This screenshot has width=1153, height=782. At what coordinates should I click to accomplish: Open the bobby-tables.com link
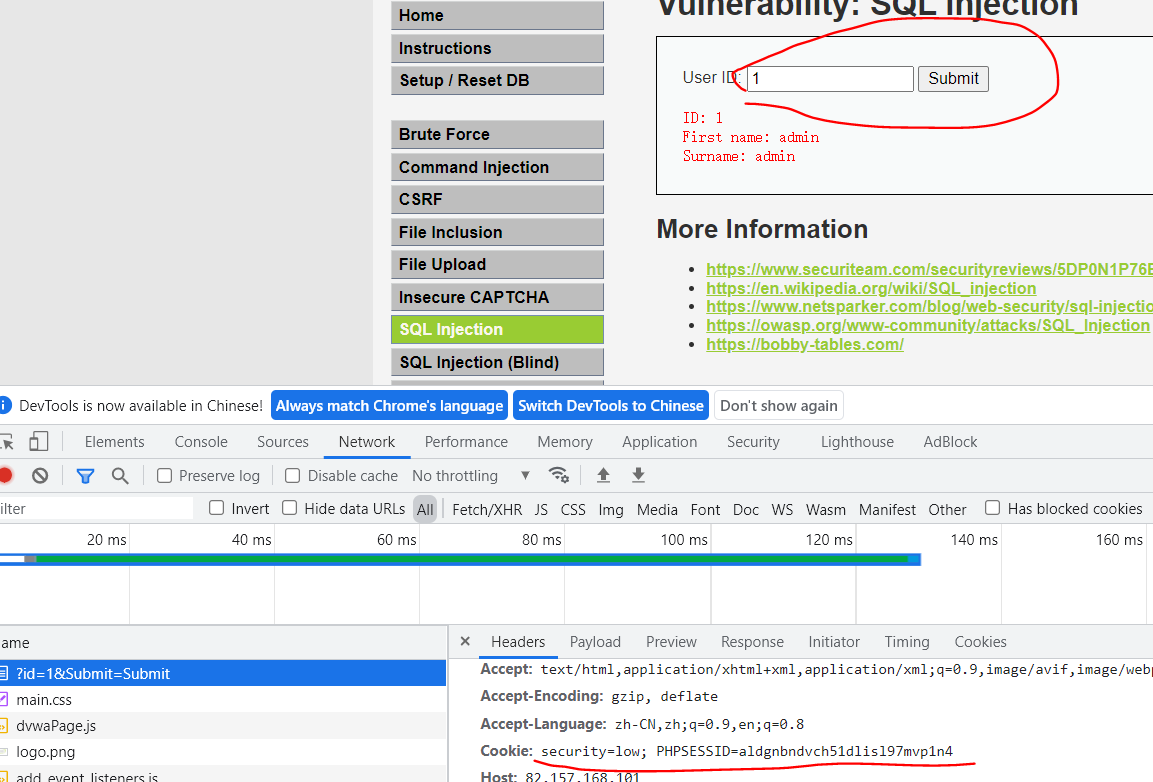pyautogui.click(x=804, y=344)
